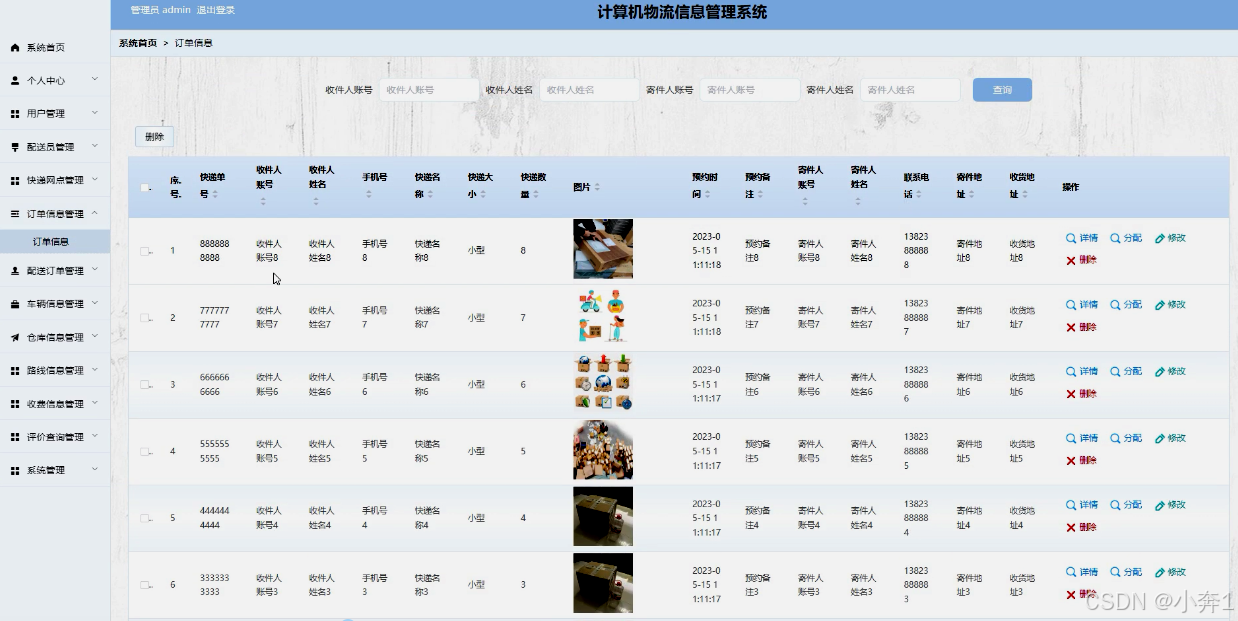The width and height of the screenshot is (1238, 621).
Task: Select the home icon beside 系统首页
Action: point(13,46)
